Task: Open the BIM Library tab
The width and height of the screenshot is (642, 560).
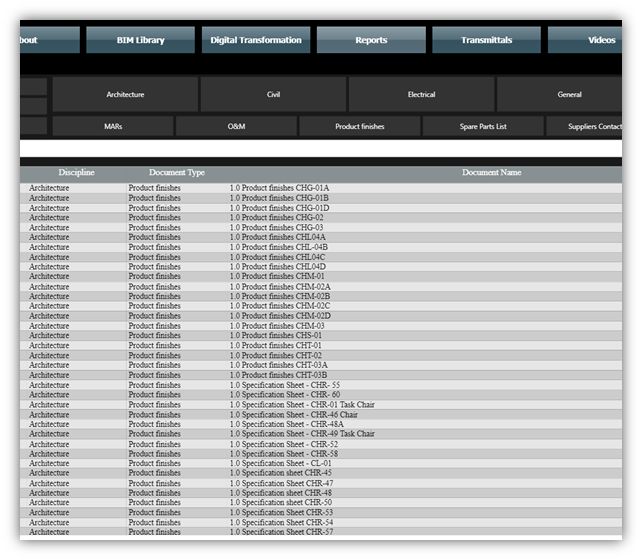Action: [x=138, y=40]
